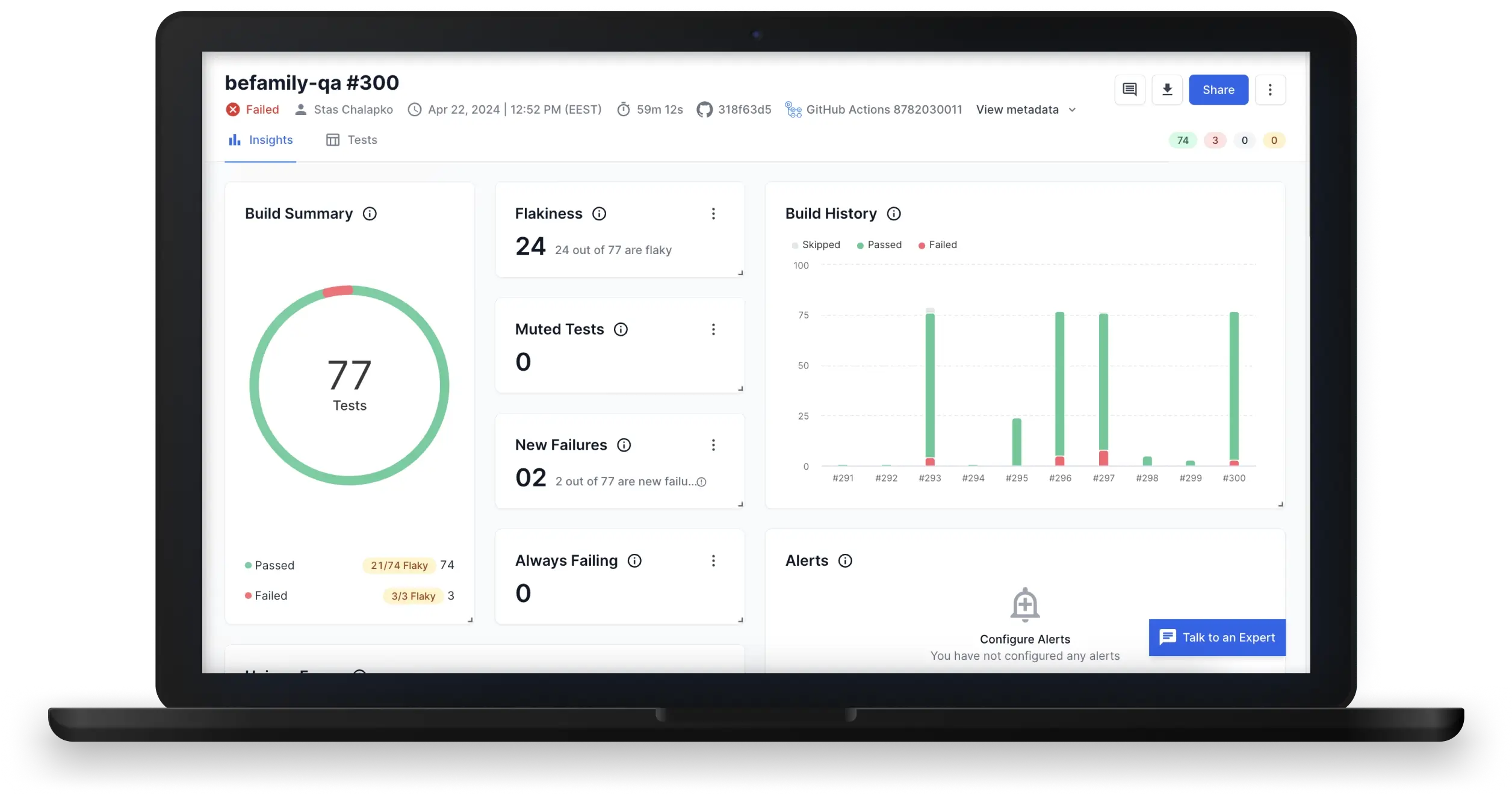Click the three-dot menu on New Failures card

click(x=714, y=444)
